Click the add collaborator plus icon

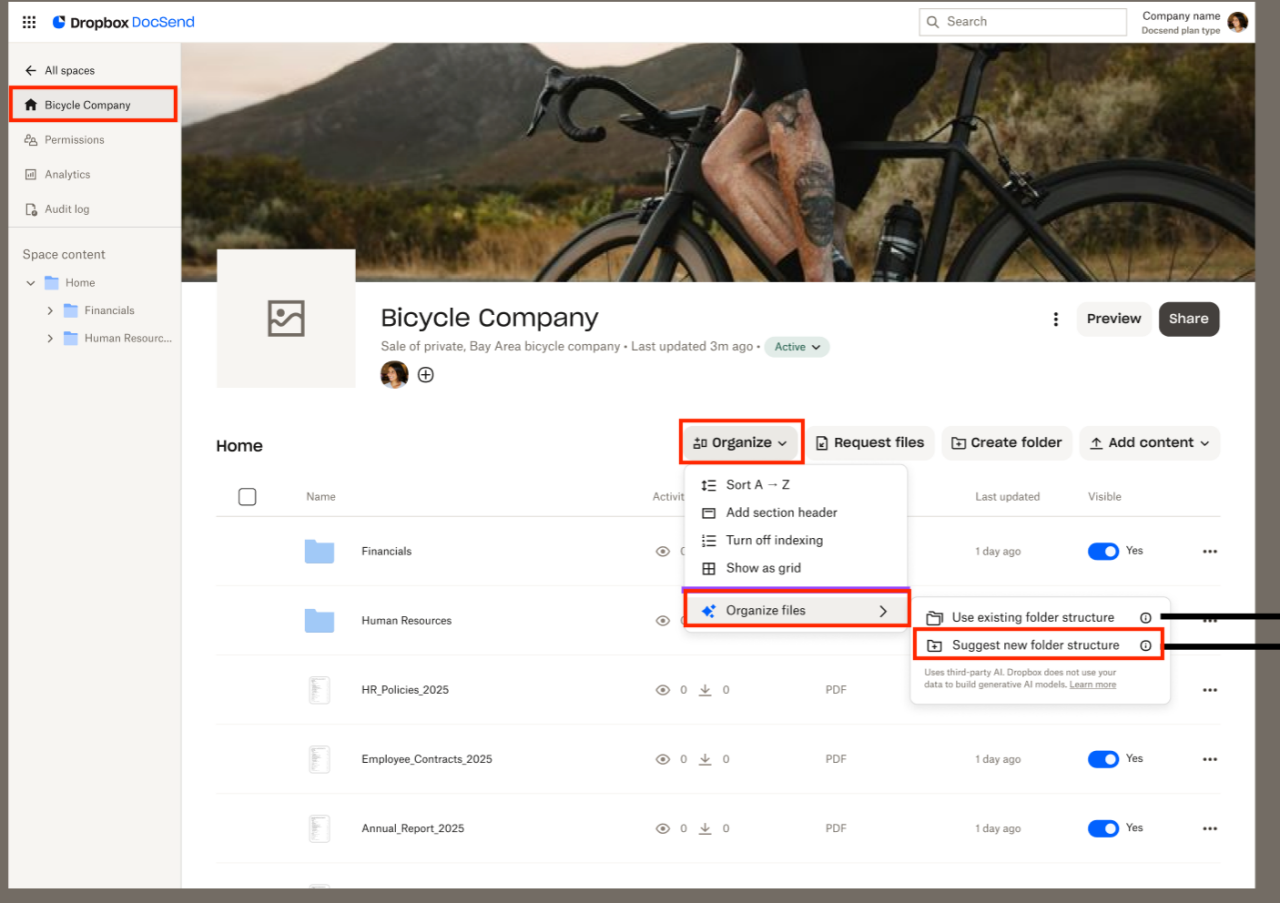tap(426, 375)
